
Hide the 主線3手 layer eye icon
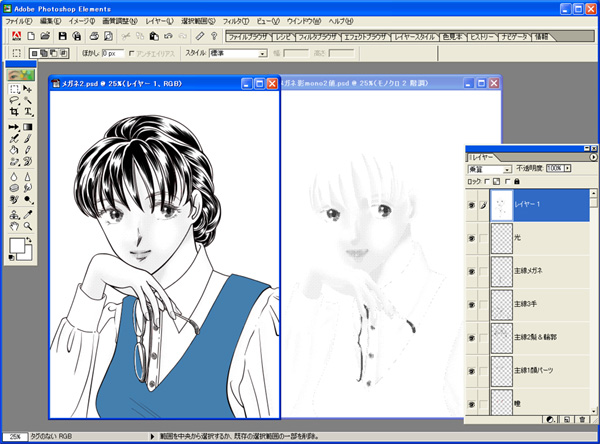(x=472, y=305)
